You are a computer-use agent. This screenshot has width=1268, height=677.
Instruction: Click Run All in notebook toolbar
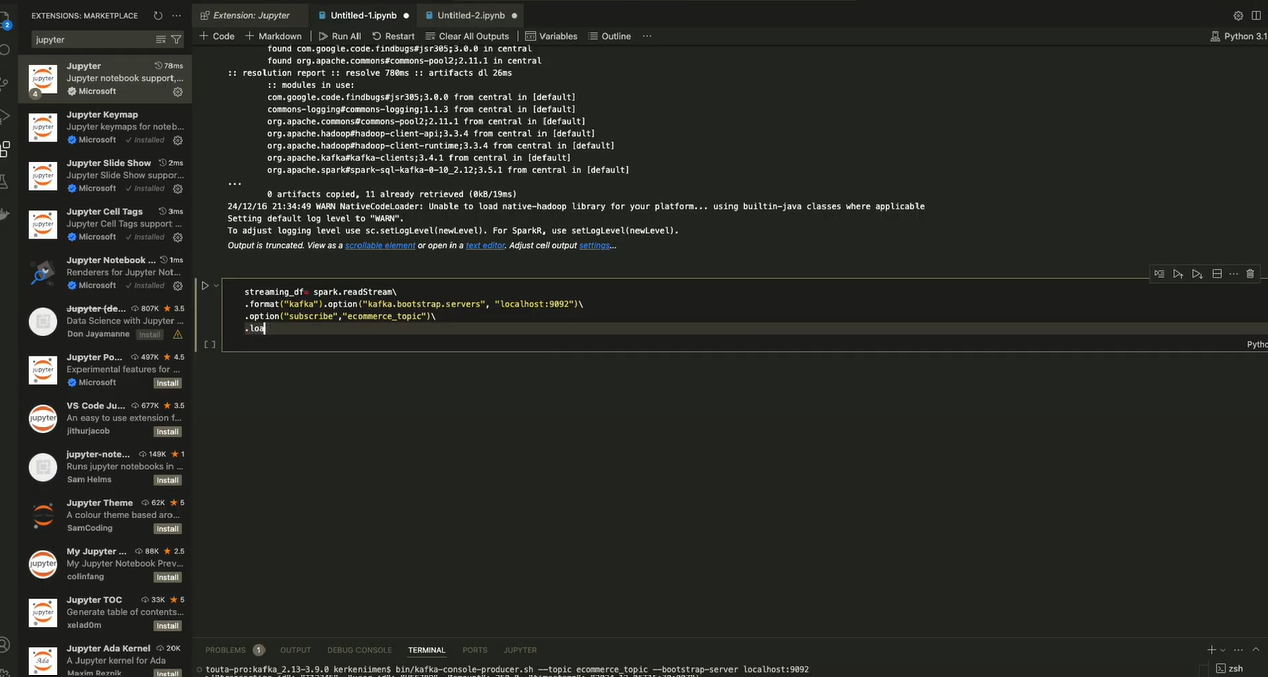click(340, 36)
